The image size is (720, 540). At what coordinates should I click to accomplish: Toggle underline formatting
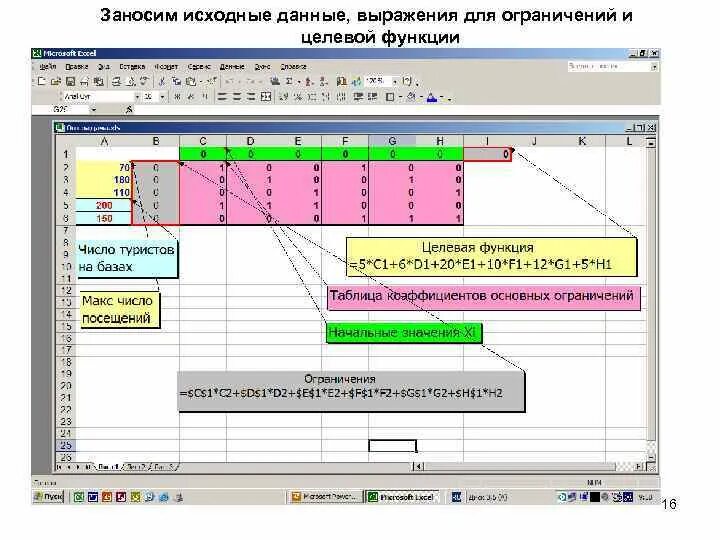[205, 97]
